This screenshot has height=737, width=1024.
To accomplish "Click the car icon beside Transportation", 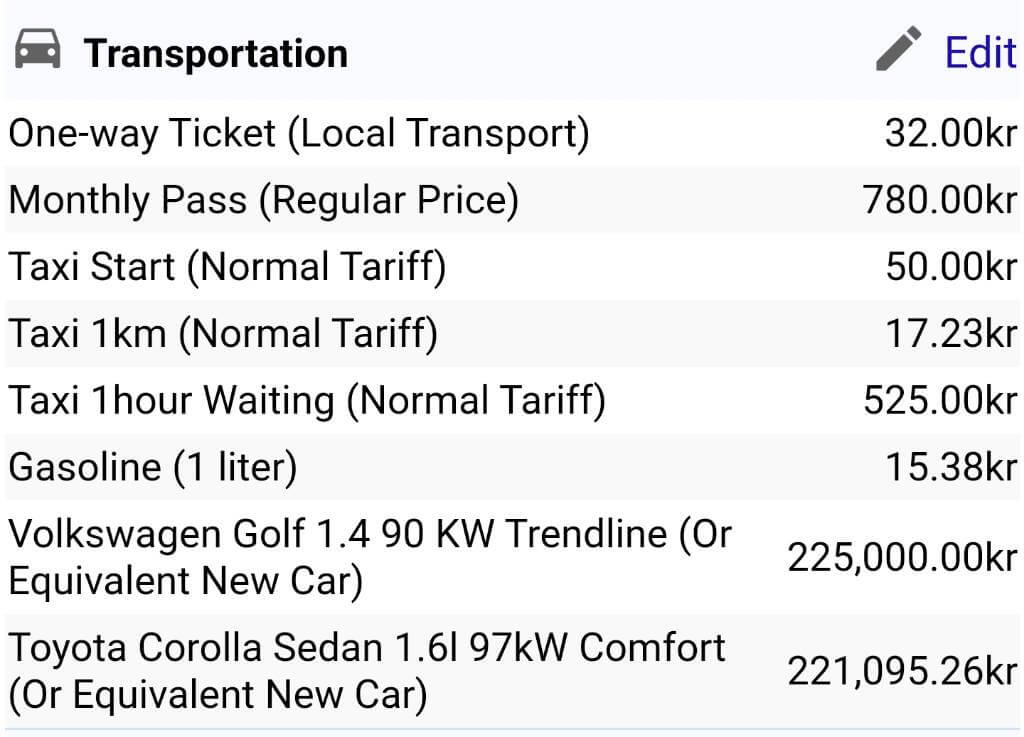I will tap(37, 48).
